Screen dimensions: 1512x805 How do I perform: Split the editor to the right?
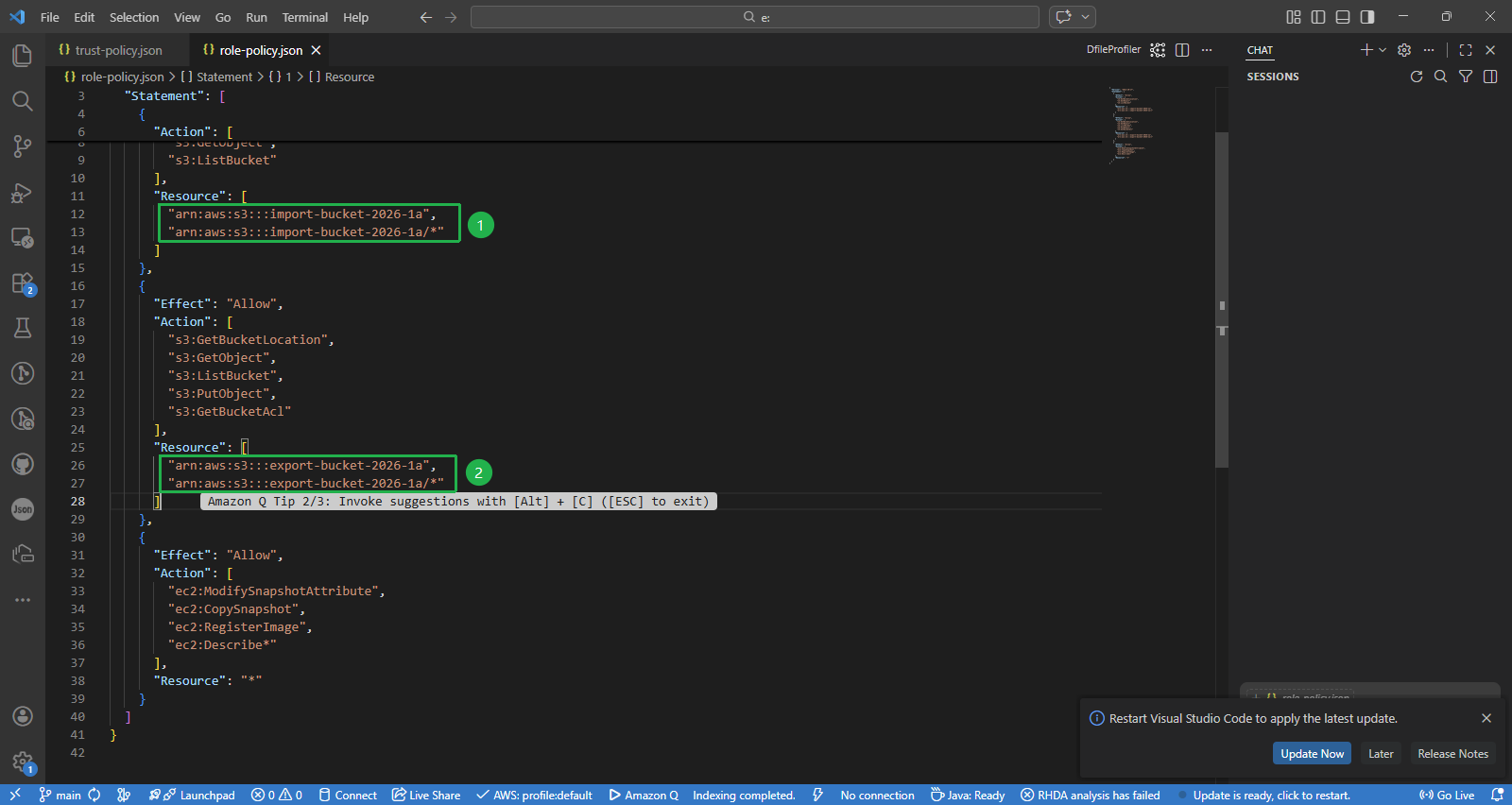pos(1182,50)
